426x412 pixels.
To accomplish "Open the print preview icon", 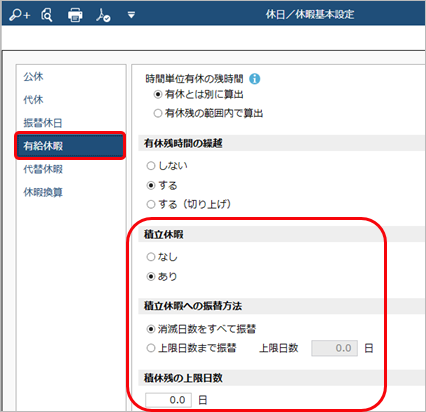I will 47,15.
